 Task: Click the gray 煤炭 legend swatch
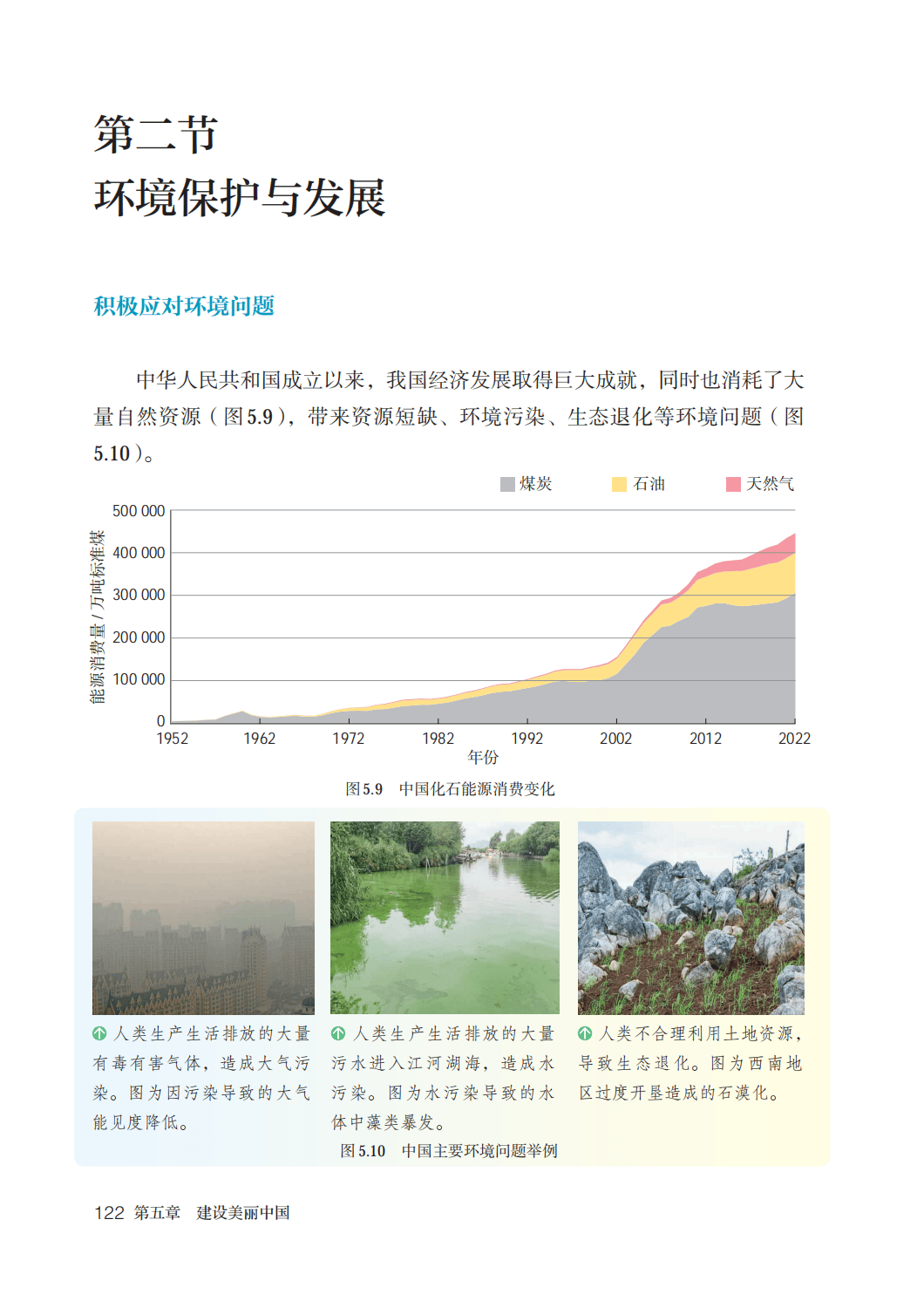(x=507, y=484)
